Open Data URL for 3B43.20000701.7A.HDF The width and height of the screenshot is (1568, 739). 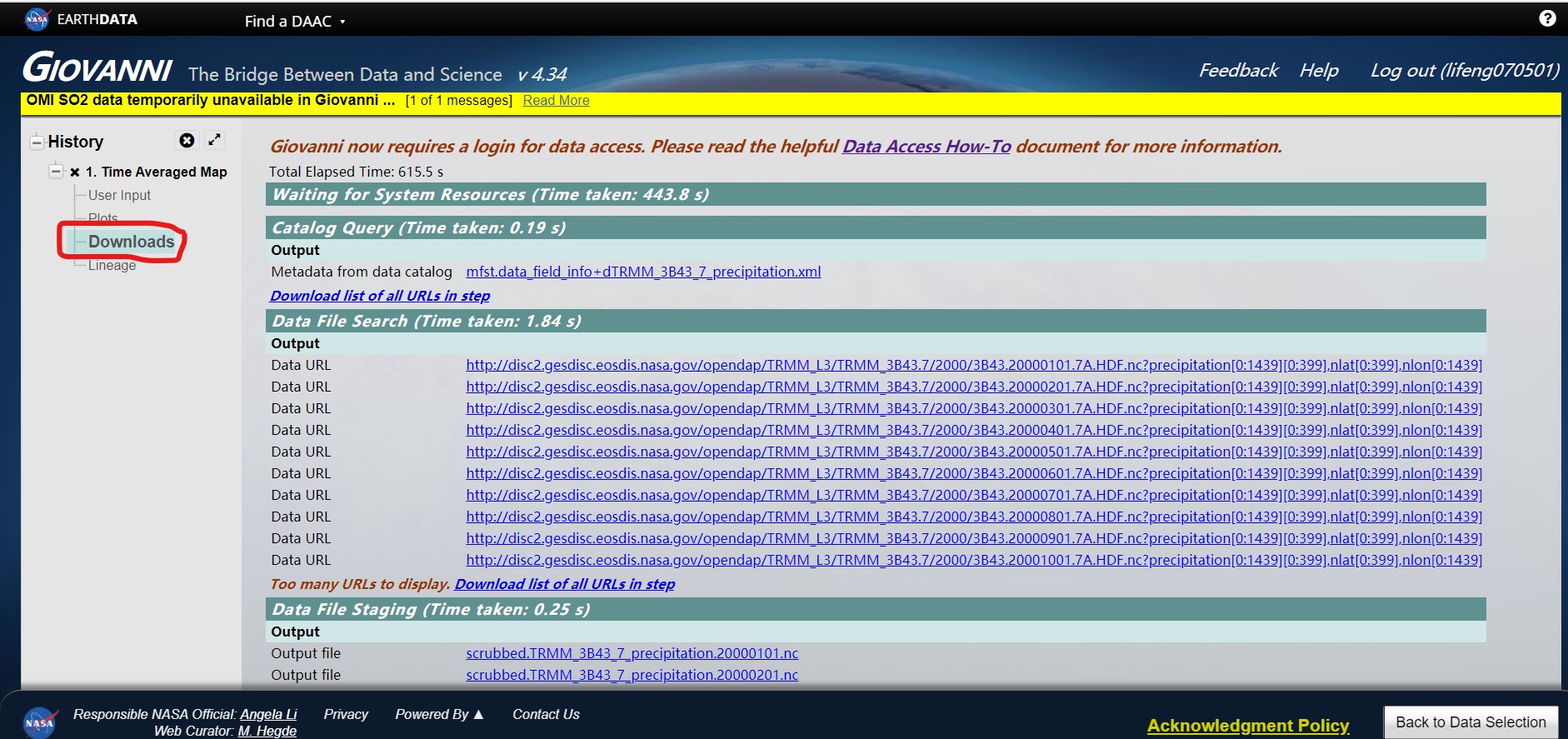[974, 495]
